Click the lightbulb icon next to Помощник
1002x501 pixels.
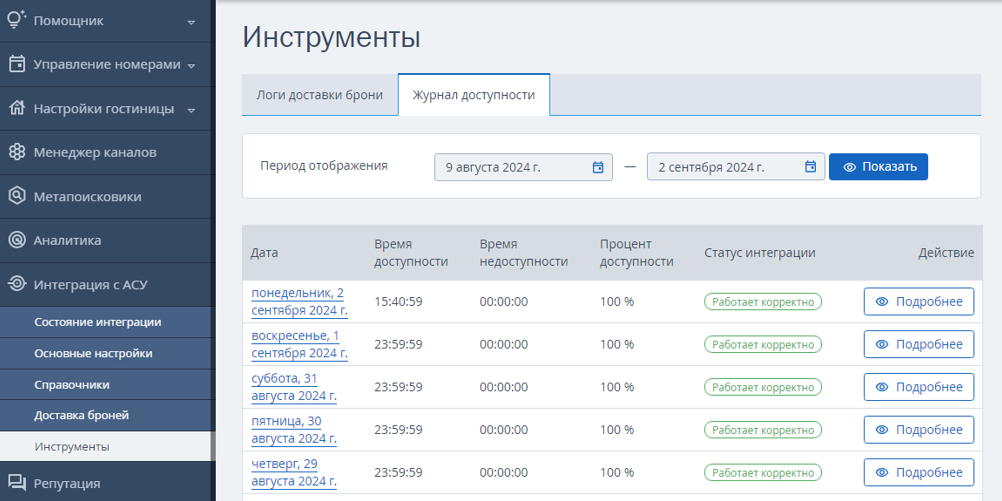pyautogui.click(x=17, y=20)
